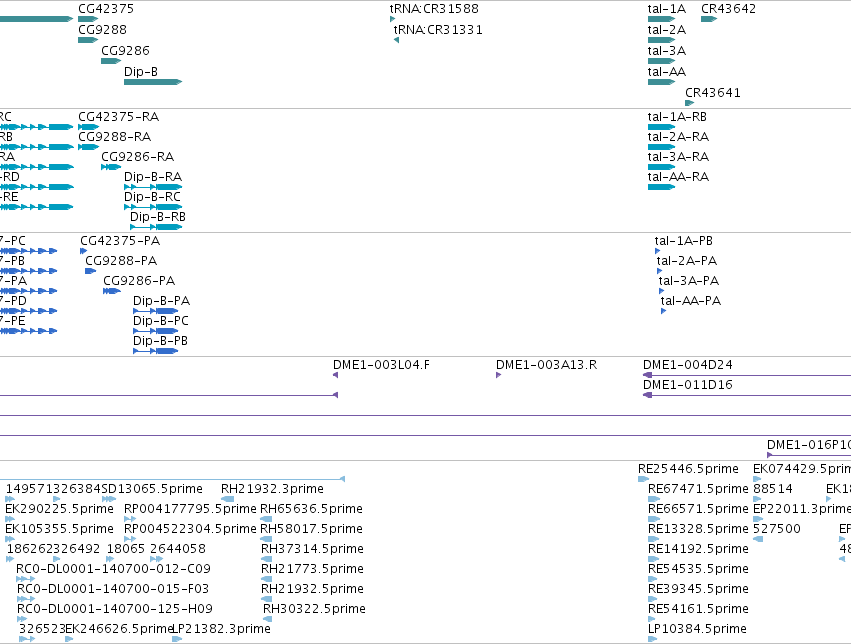Select the CG9286-PA protein feature

pos(112,291)
